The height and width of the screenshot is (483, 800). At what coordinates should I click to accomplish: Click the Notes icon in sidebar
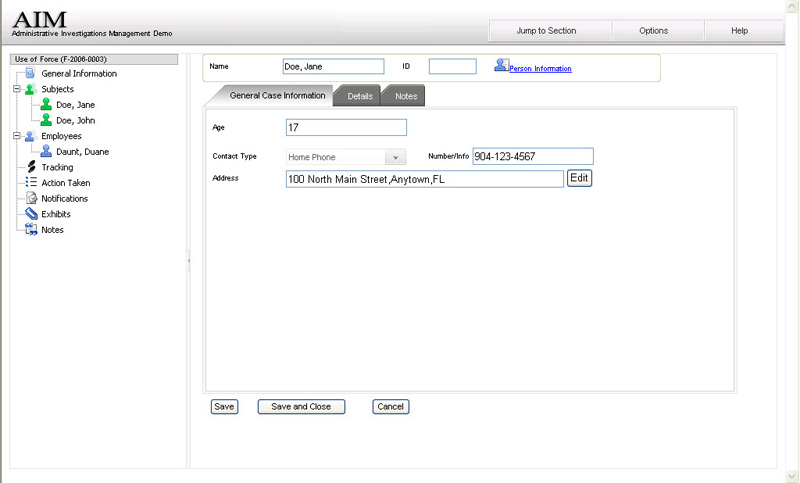(31, 229)
